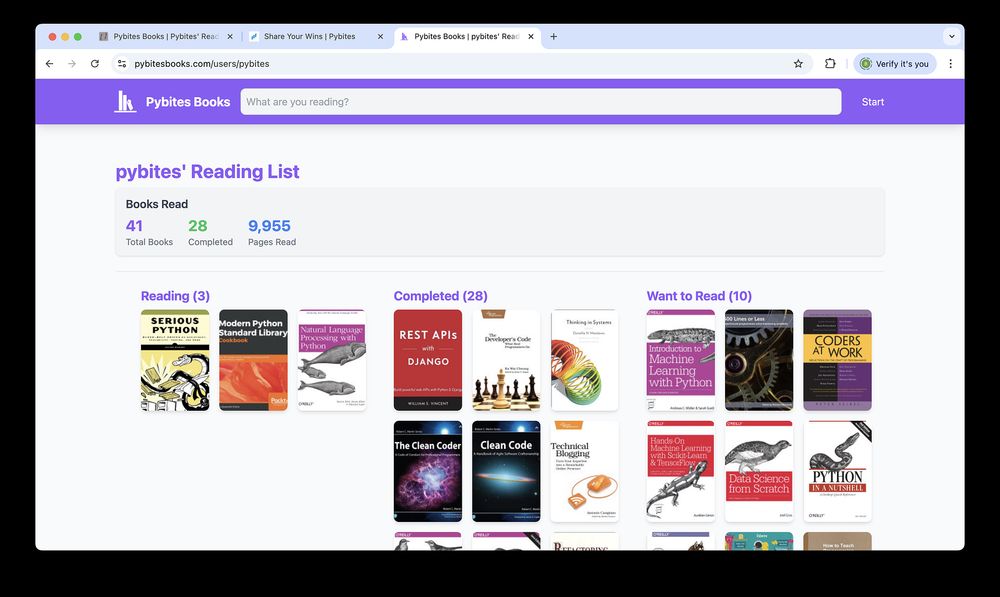Screen dimensions: 1000x597
Task: Open a new browser tab
Action: 554,36
